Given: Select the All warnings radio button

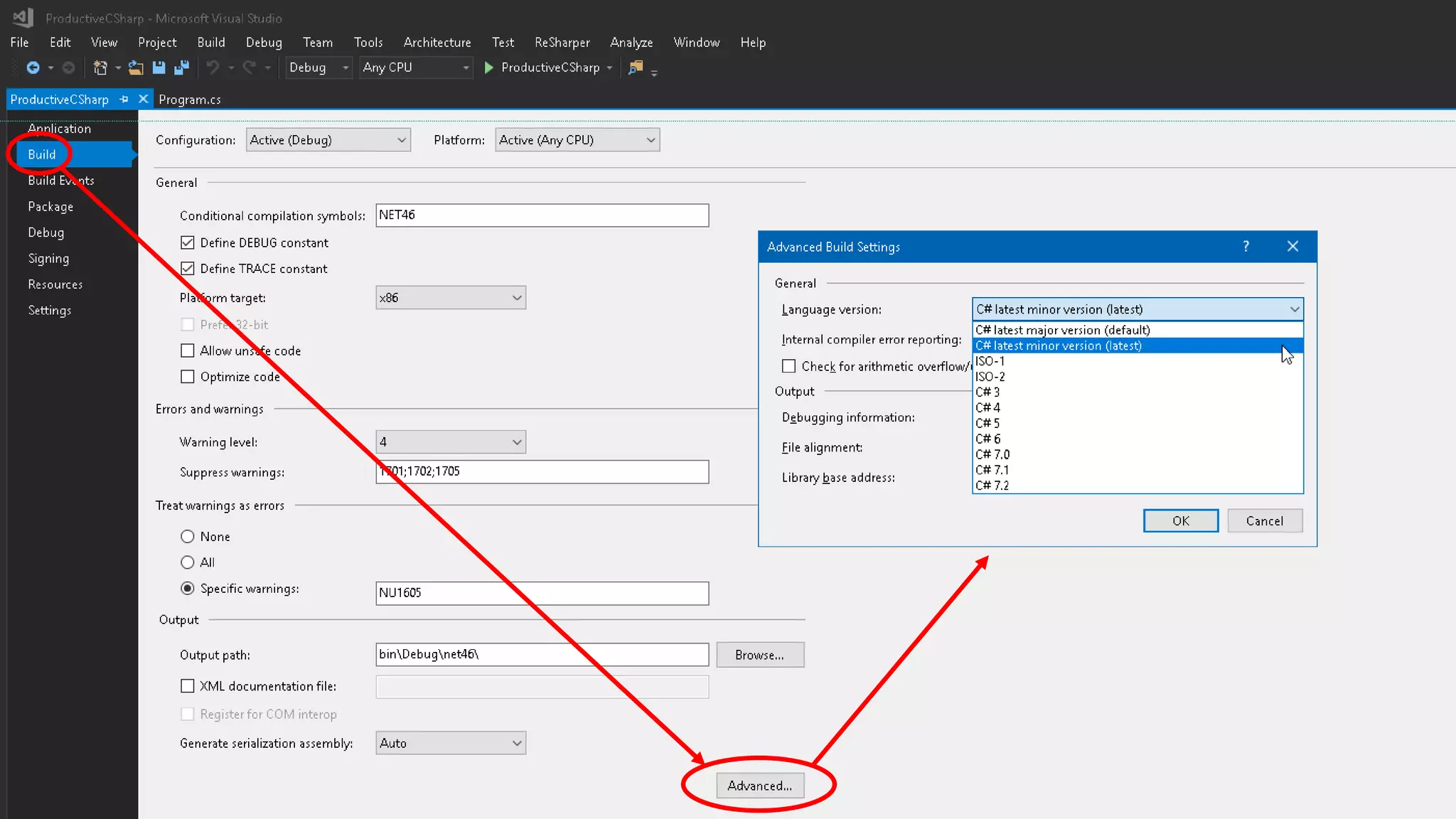Looking at the screenshot, I should pyautogui.click(x=188, y=562).
